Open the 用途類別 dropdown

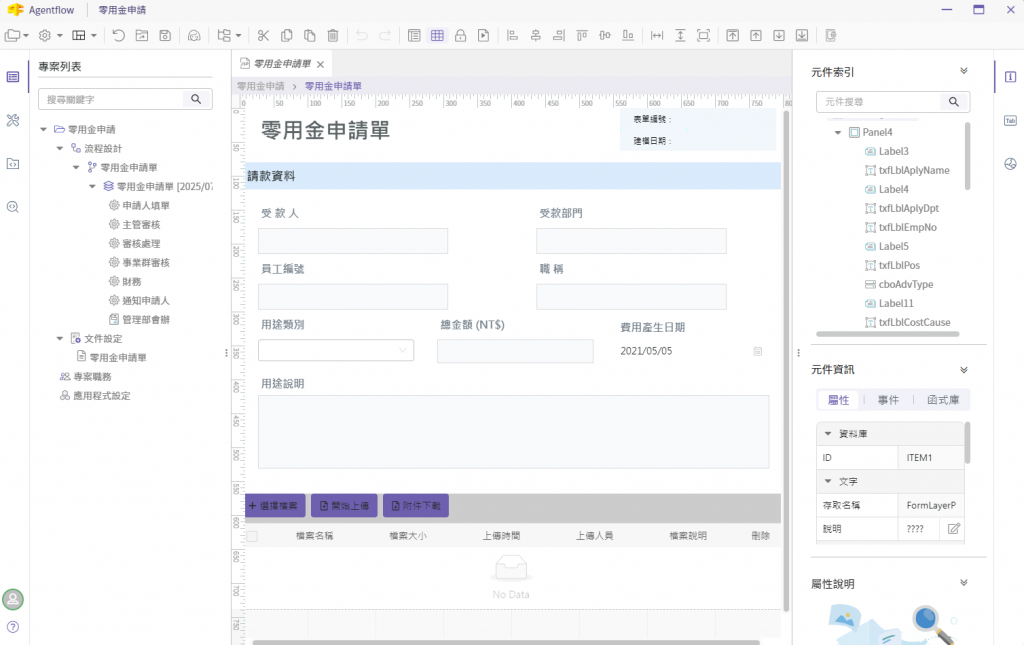[335, 350]
